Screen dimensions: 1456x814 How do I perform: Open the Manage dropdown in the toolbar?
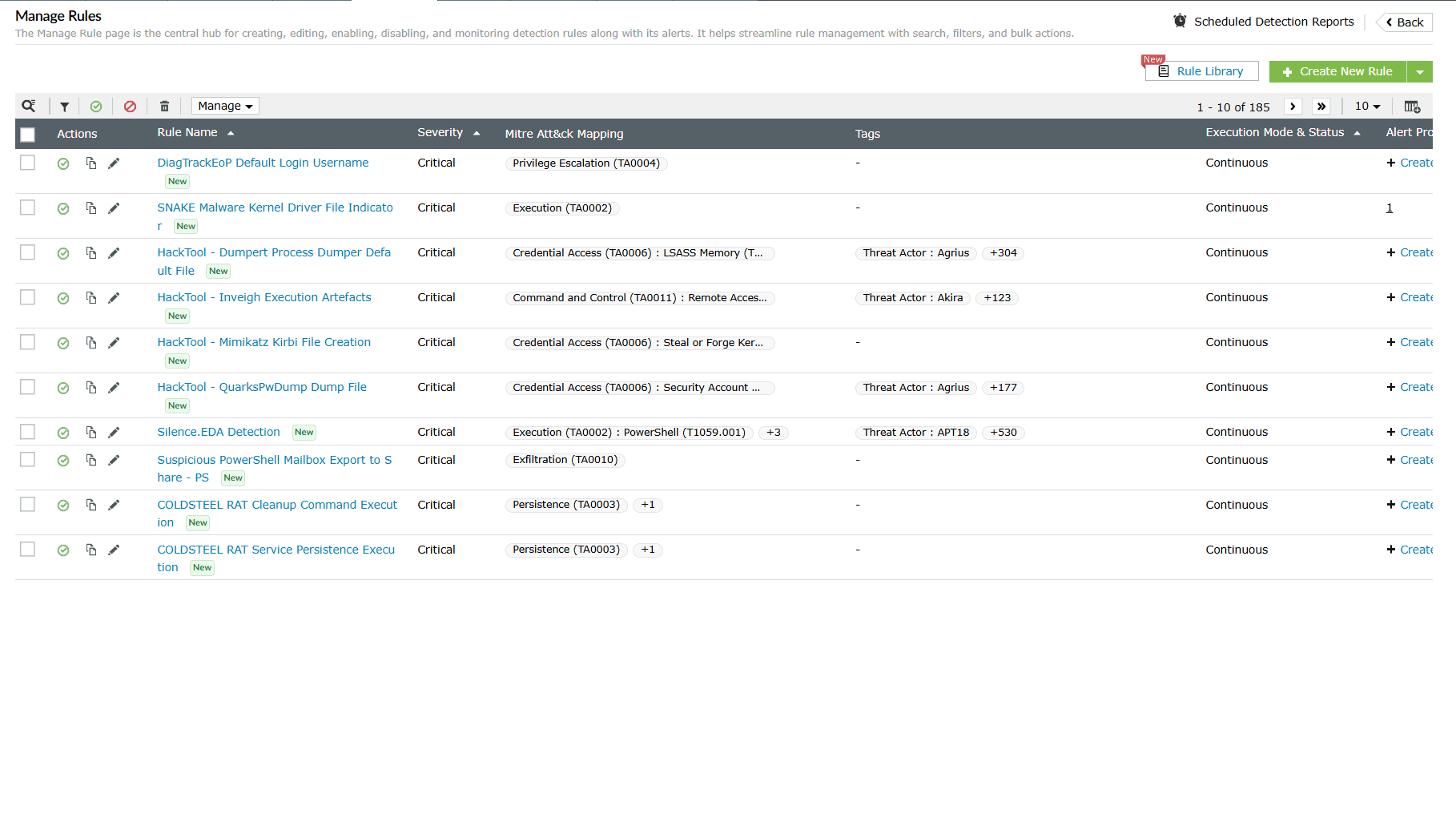[224, 106]
